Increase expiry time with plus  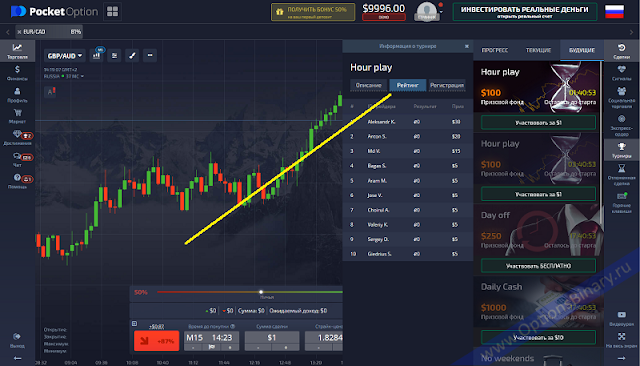[230, 347]
